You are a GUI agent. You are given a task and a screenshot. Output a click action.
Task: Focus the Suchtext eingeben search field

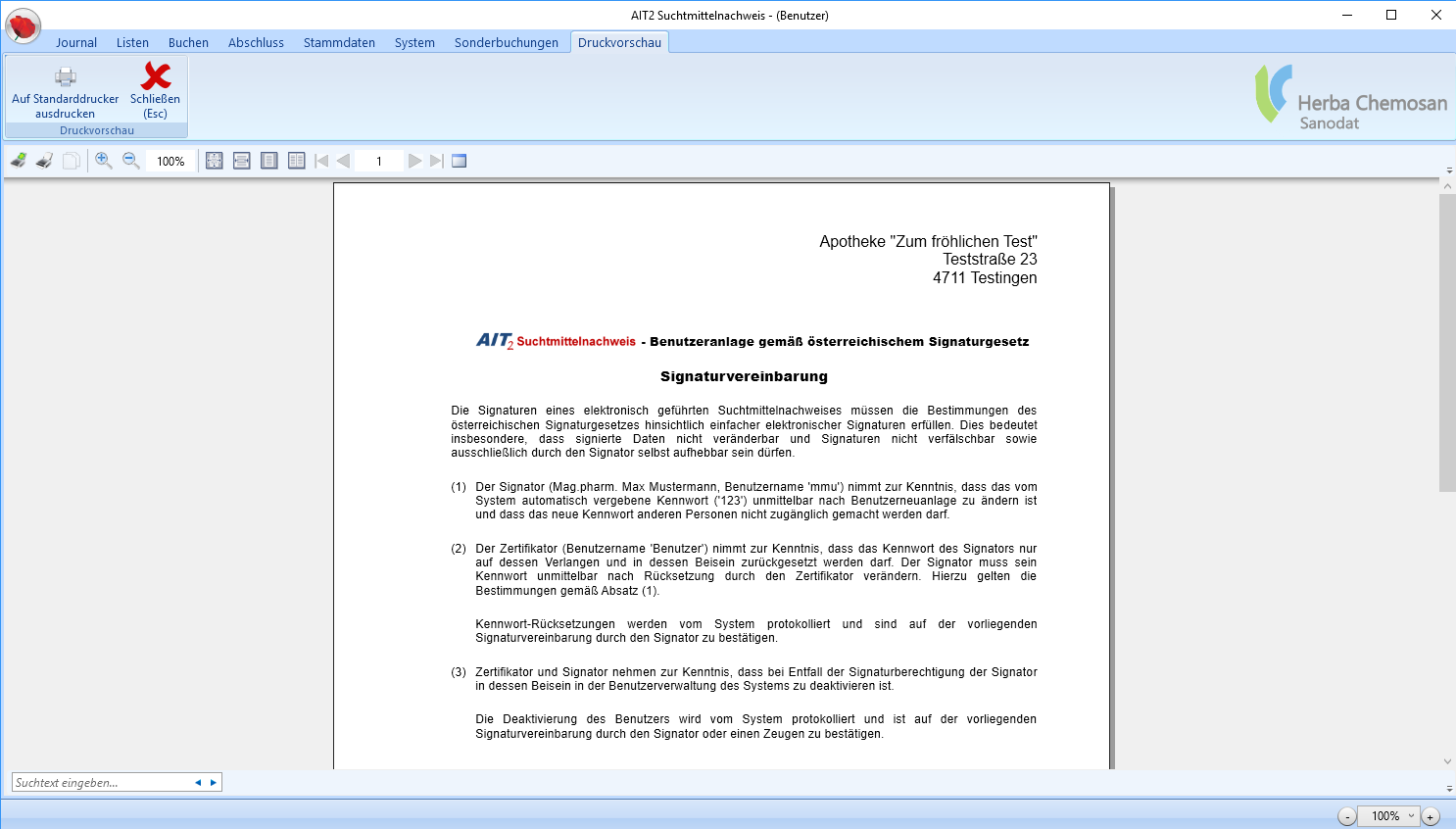pos(101,782)
